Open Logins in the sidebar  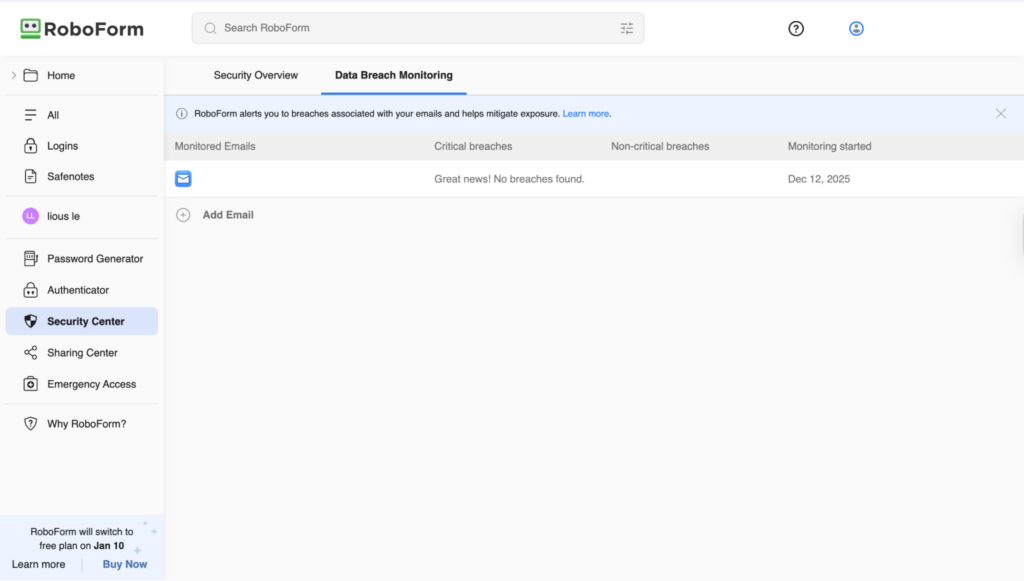pos(82,146)
